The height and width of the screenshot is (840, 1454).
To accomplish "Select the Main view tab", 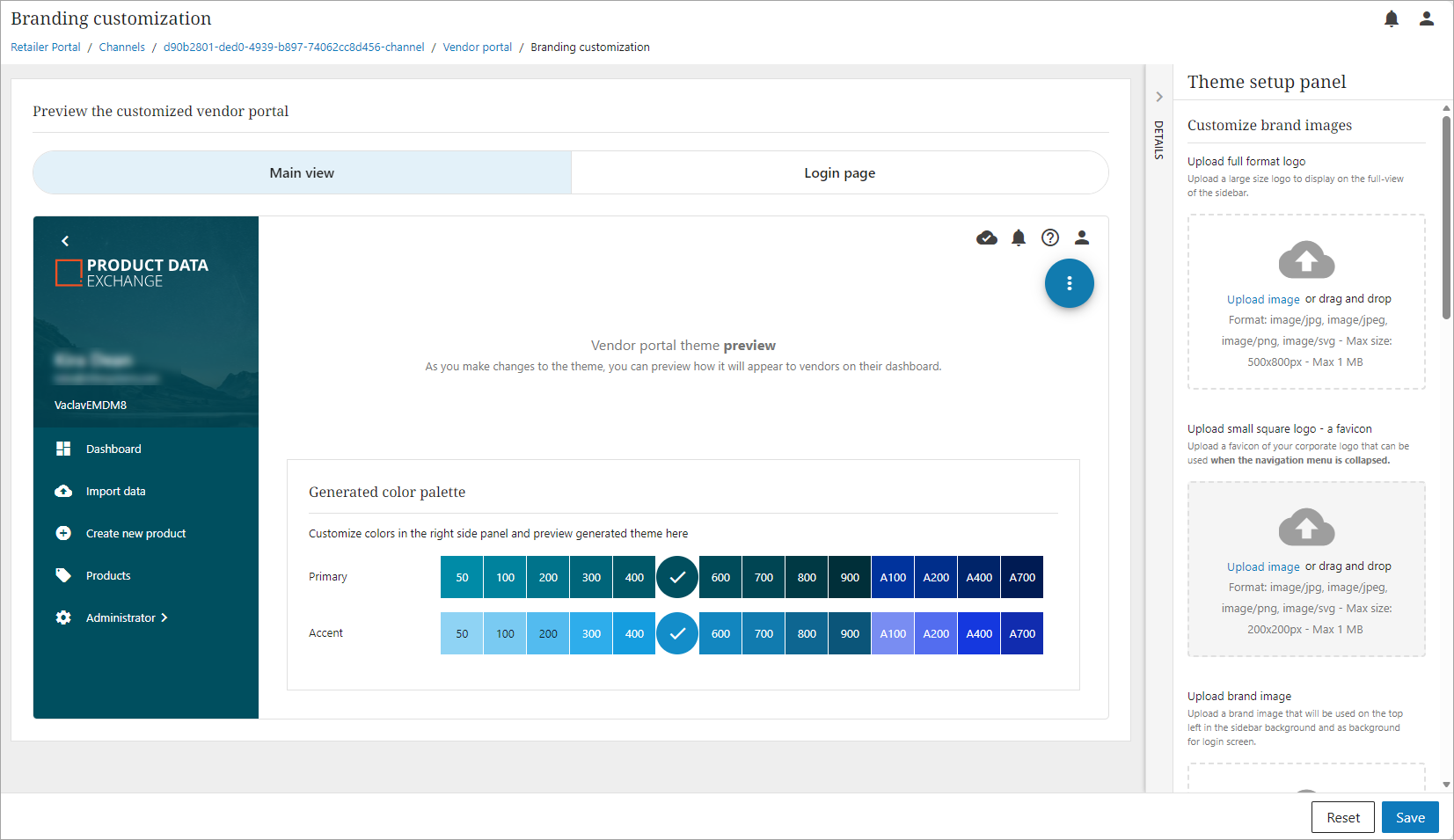I will pyautogui.click(x=302, y=172).
